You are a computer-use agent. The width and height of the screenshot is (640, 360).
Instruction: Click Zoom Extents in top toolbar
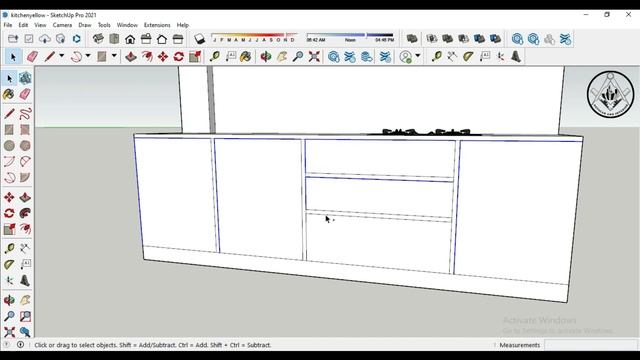(314, 56)
